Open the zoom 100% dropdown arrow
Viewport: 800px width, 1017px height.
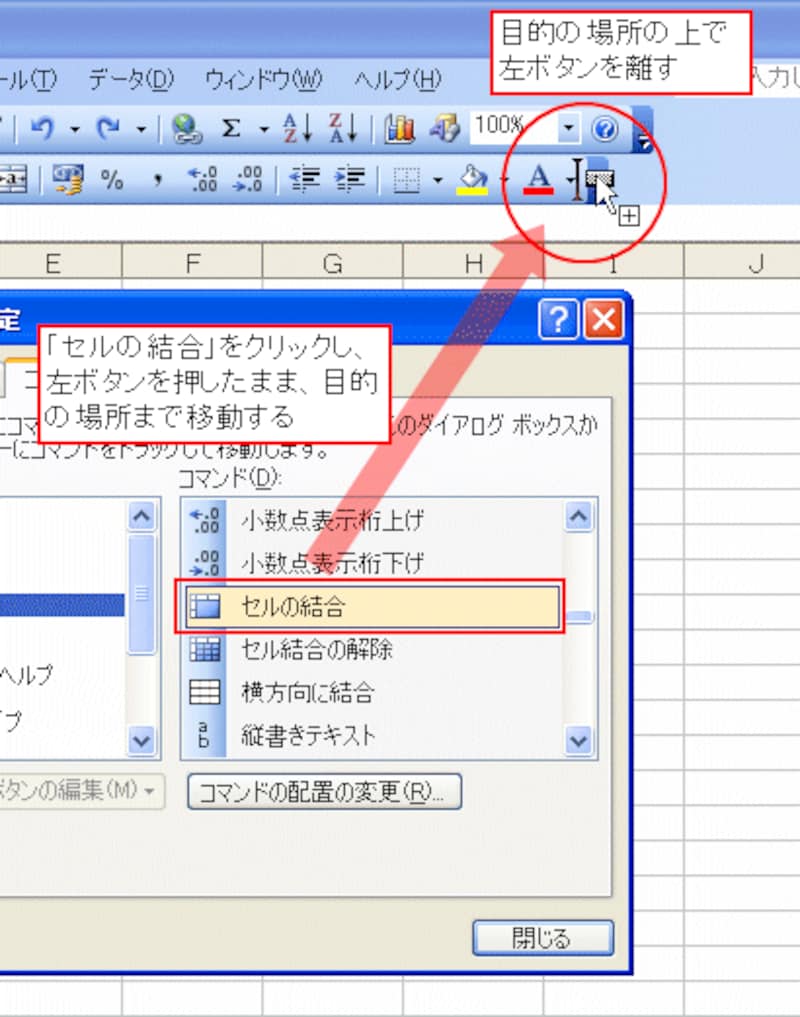(x=568, y=128)
